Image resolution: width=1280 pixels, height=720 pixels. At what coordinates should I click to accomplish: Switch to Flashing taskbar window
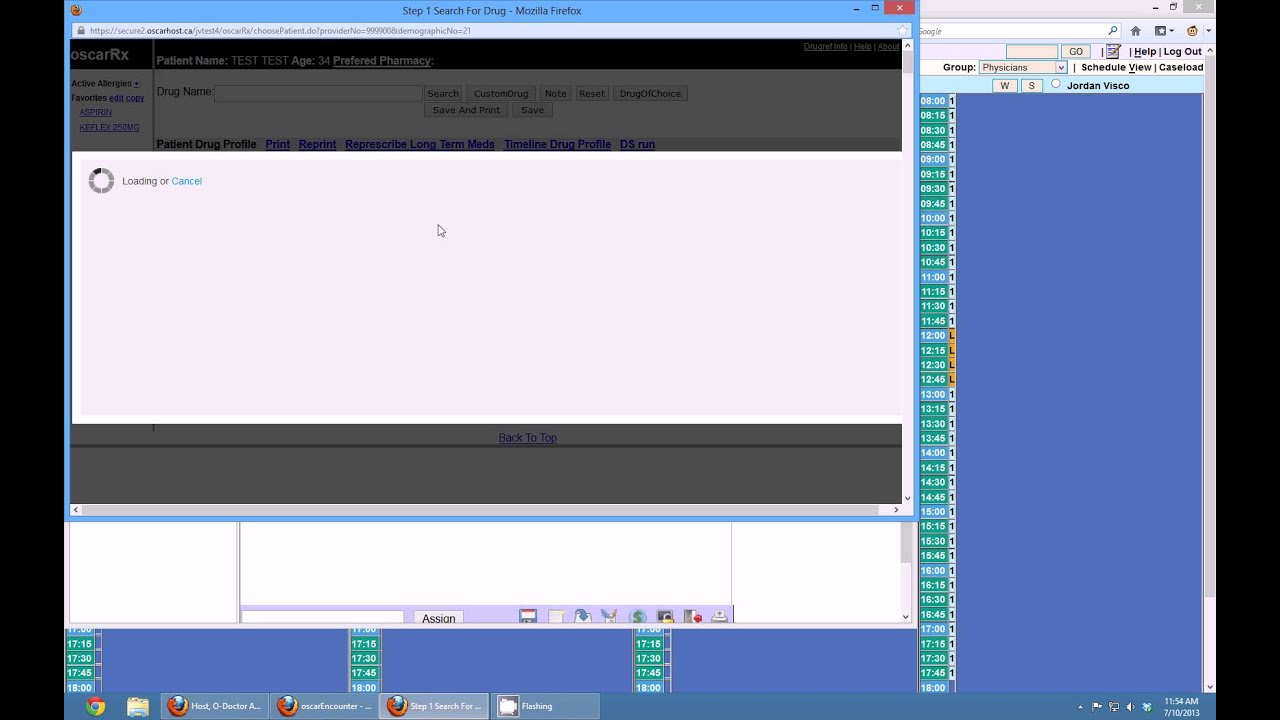(x=544, y=706)
